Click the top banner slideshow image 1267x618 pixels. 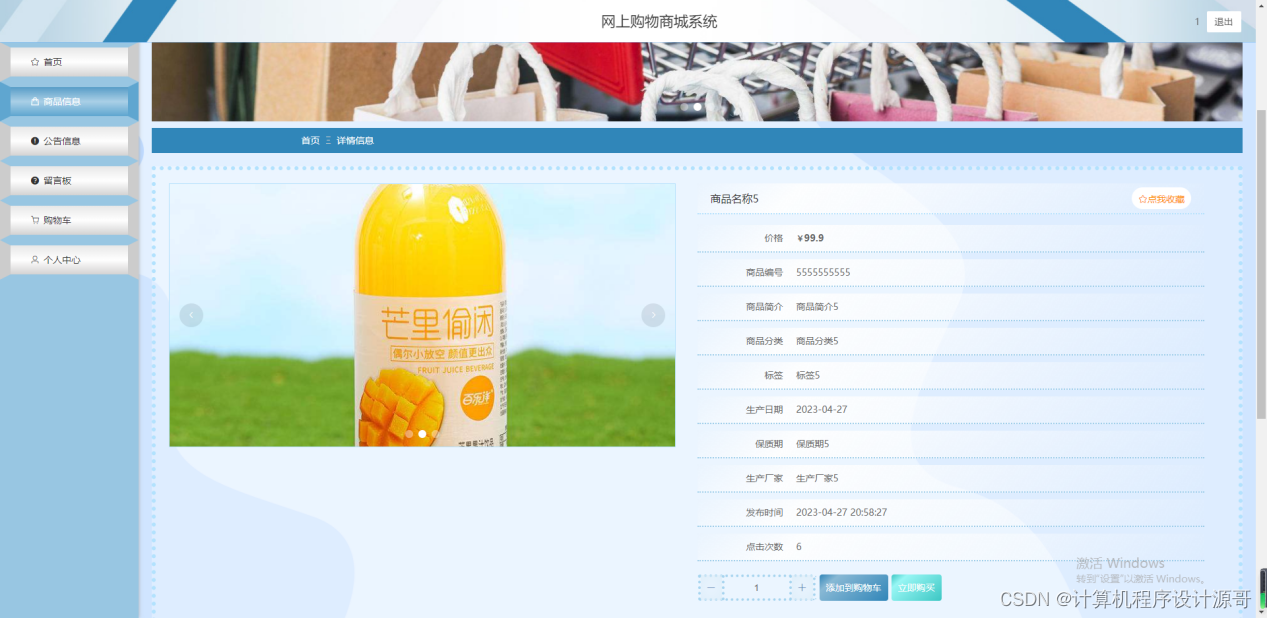click(697, 82)
